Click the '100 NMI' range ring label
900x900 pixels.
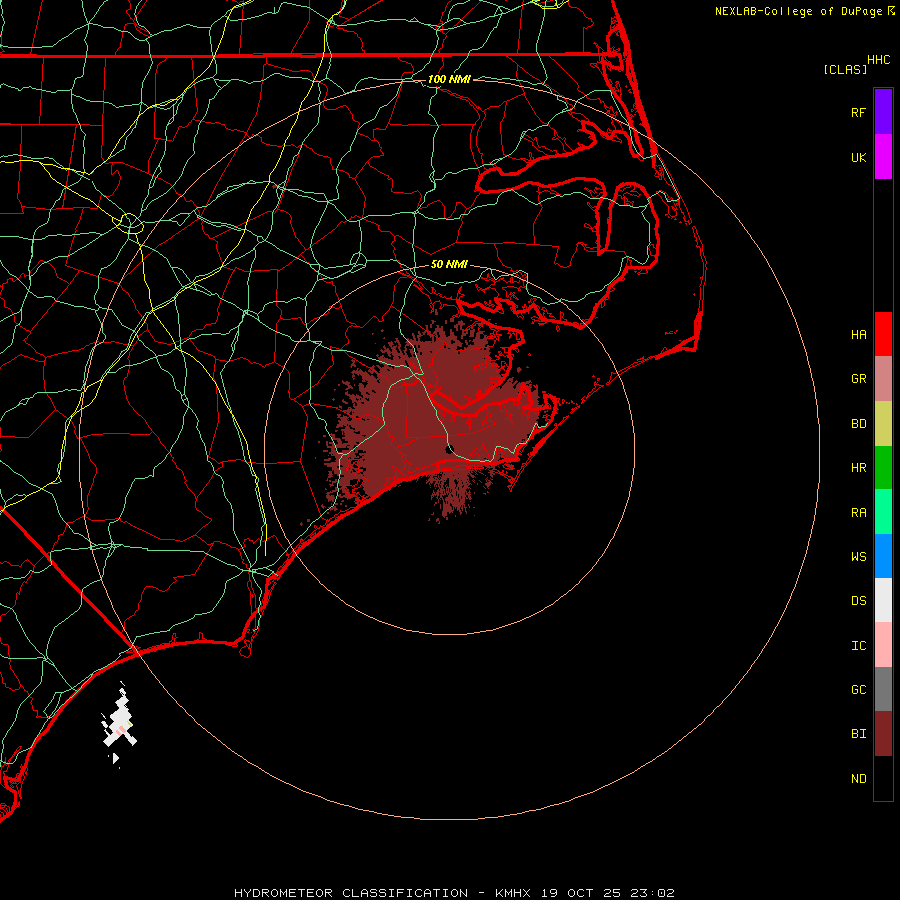pyautogui.click(x=449, y=79)
